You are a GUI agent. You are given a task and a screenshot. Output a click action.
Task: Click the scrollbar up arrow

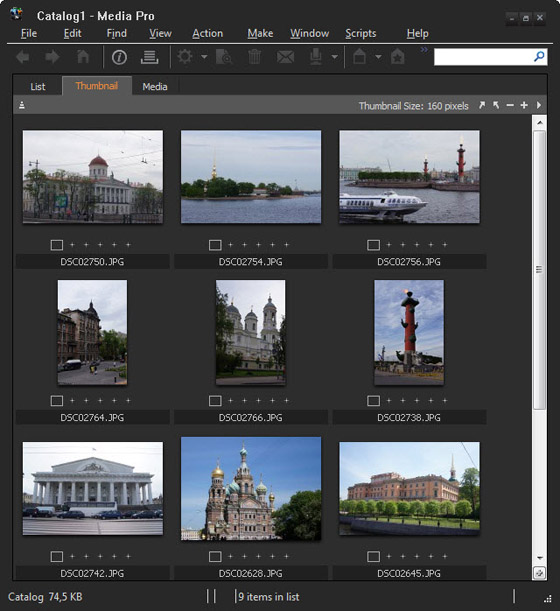539,123
